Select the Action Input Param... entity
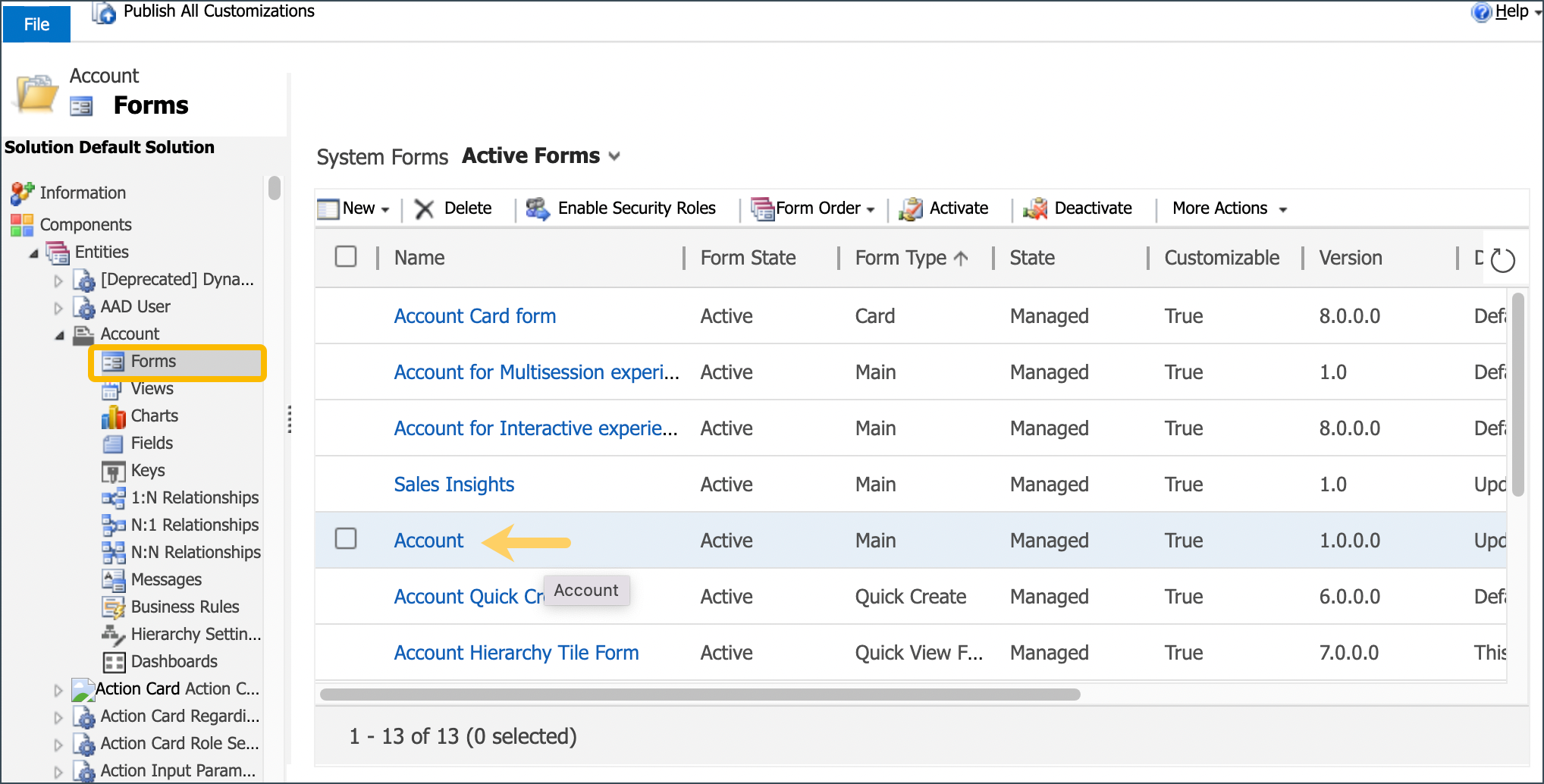This screenshot has height=784, width=1544. (177, 771)
